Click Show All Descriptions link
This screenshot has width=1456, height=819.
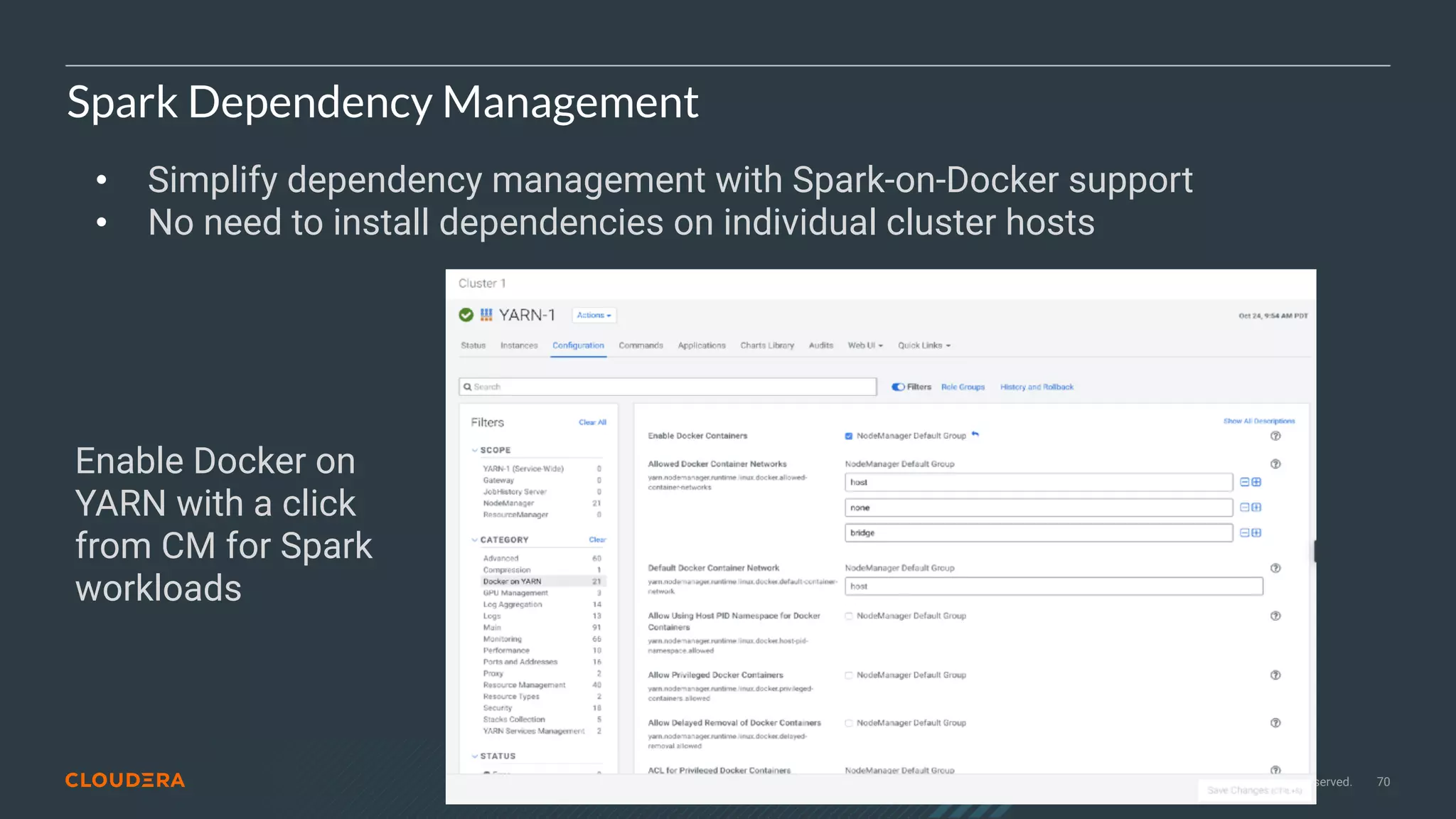point(1259,421)
